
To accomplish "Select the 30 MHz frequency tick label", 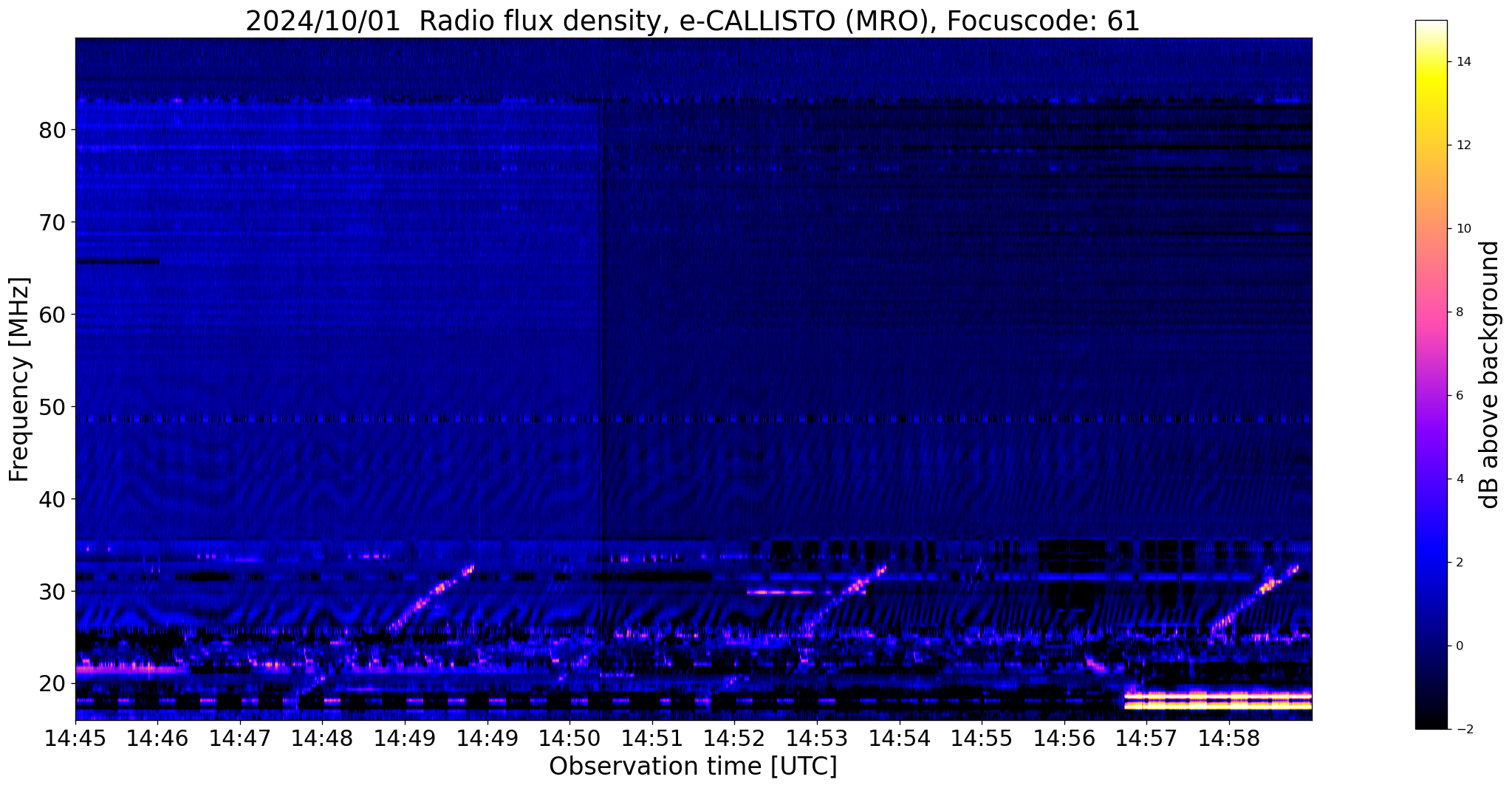I will (x=52, y=592).
